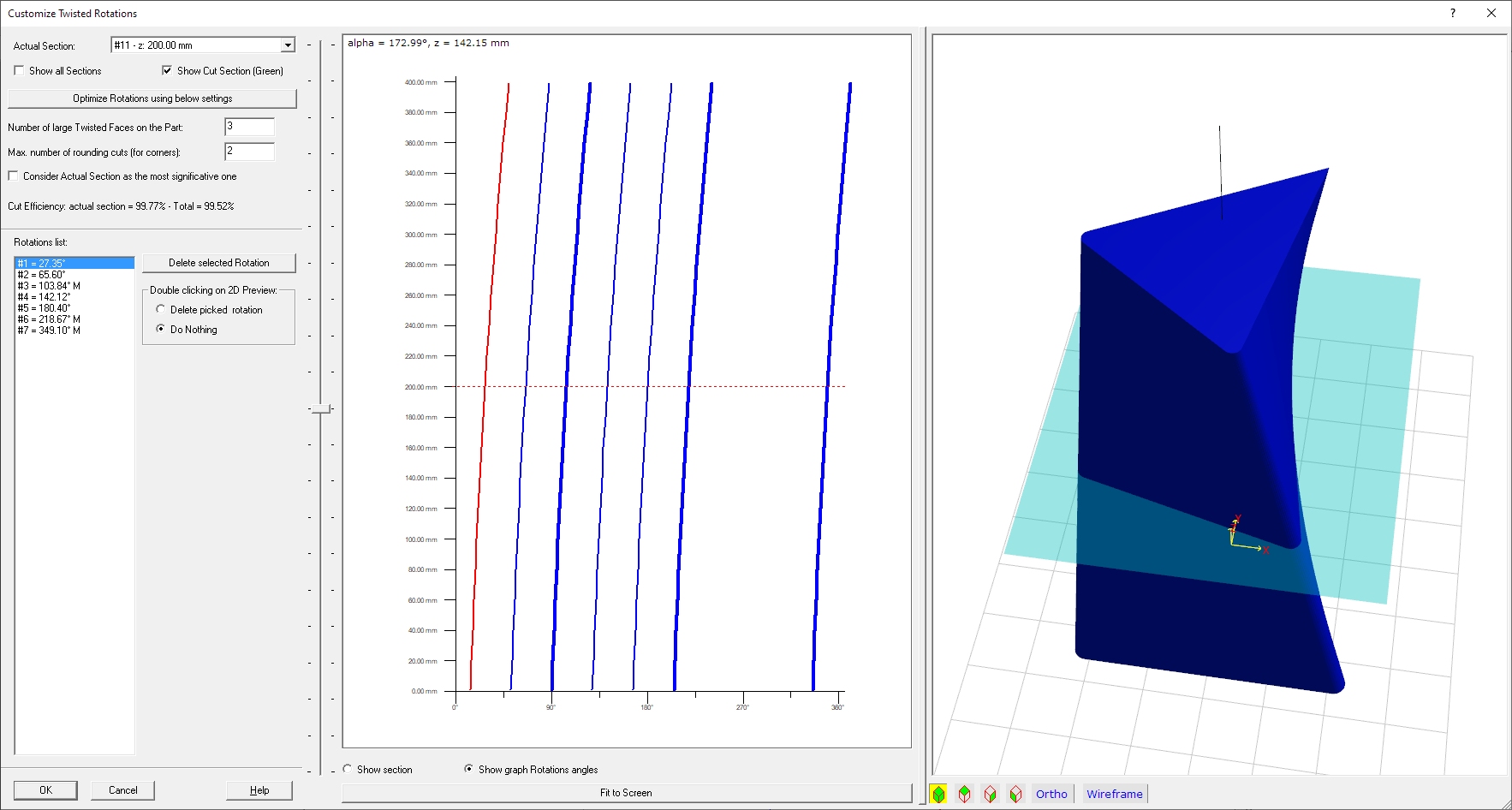
Task: Enable Show all Sections checkbox
Action: (19, 71)
